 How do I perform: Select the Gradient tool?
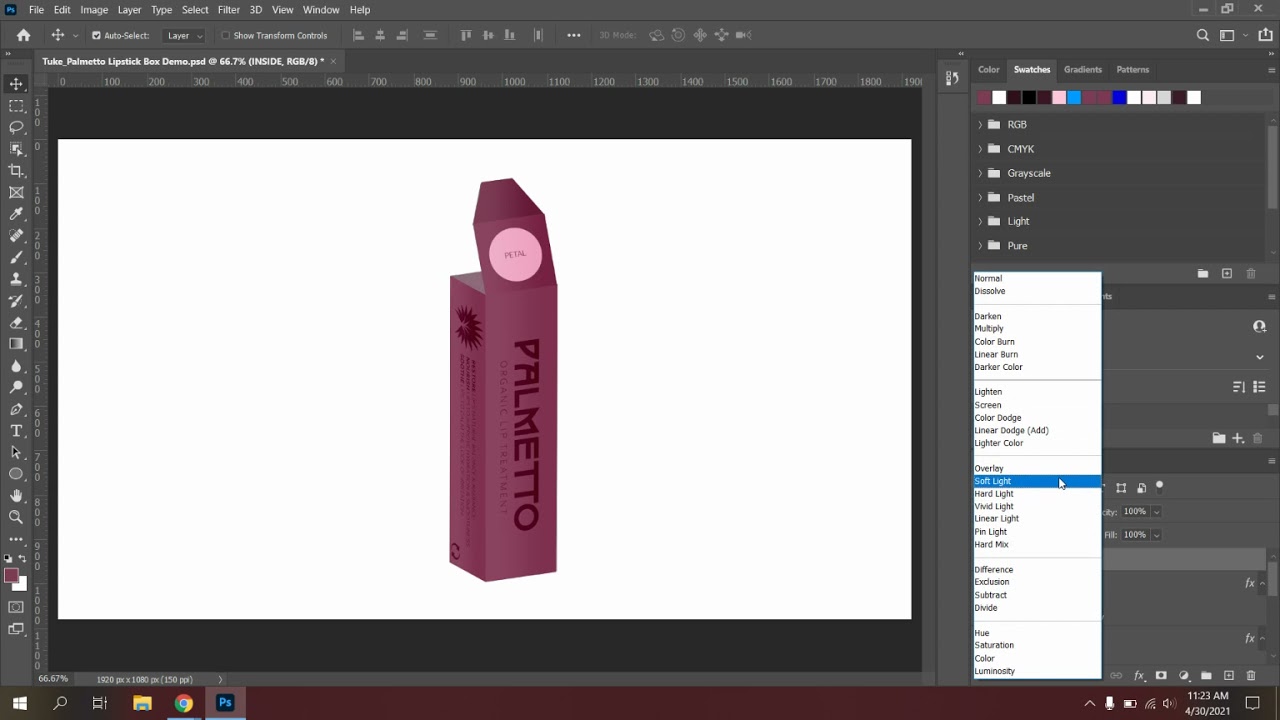(x=16, y=344)
